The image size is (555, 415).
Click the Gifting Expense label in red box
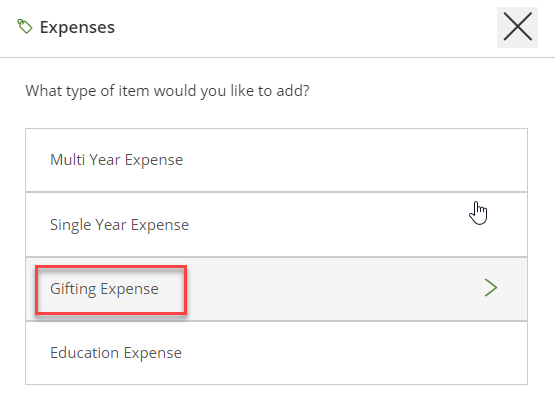pyautogui.click(x=104, y=289)
